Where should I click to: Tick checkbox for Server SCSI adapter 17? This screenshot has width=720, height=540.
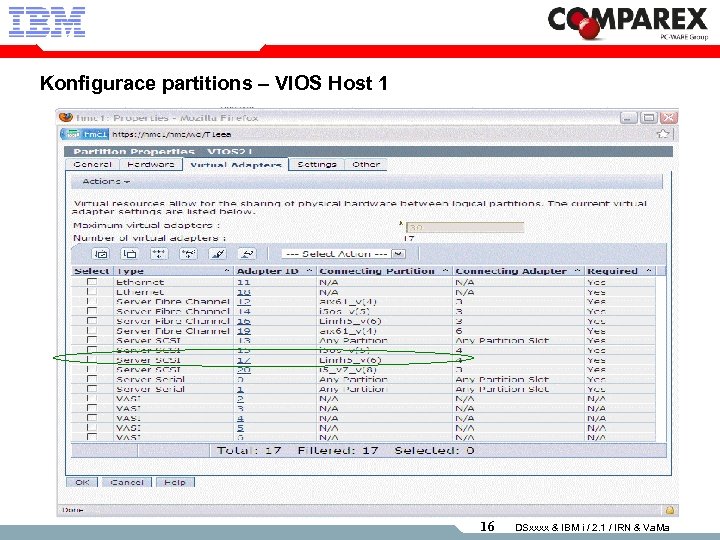tap(92, 360)
